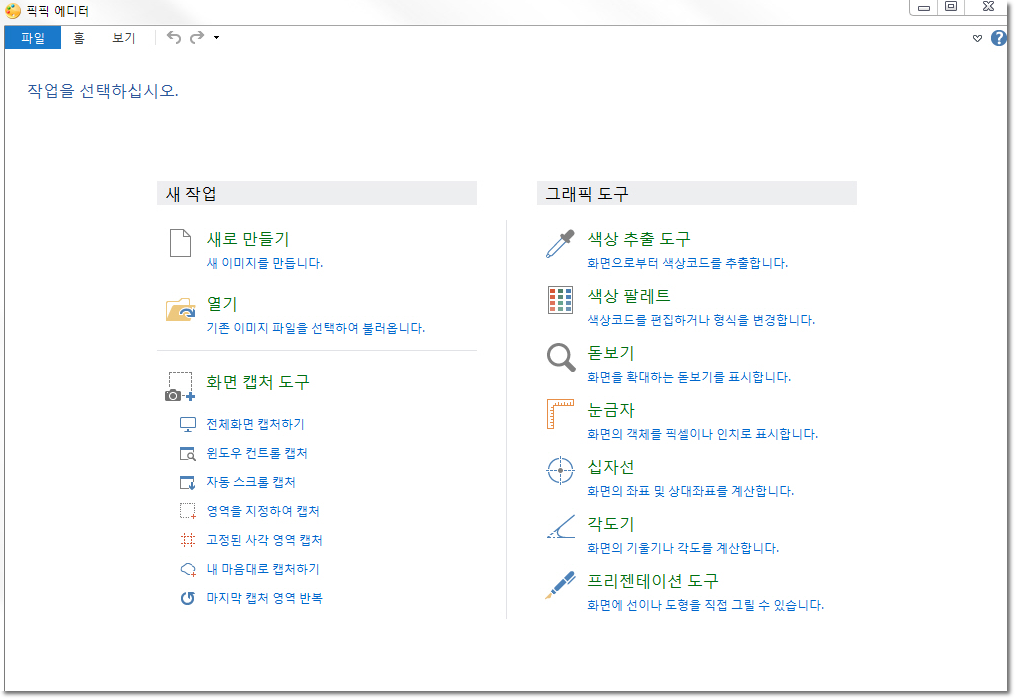Select 마지막 캡처 영역 반복
This screenshot has width=1015, height=699.
(x=264, y=598)
